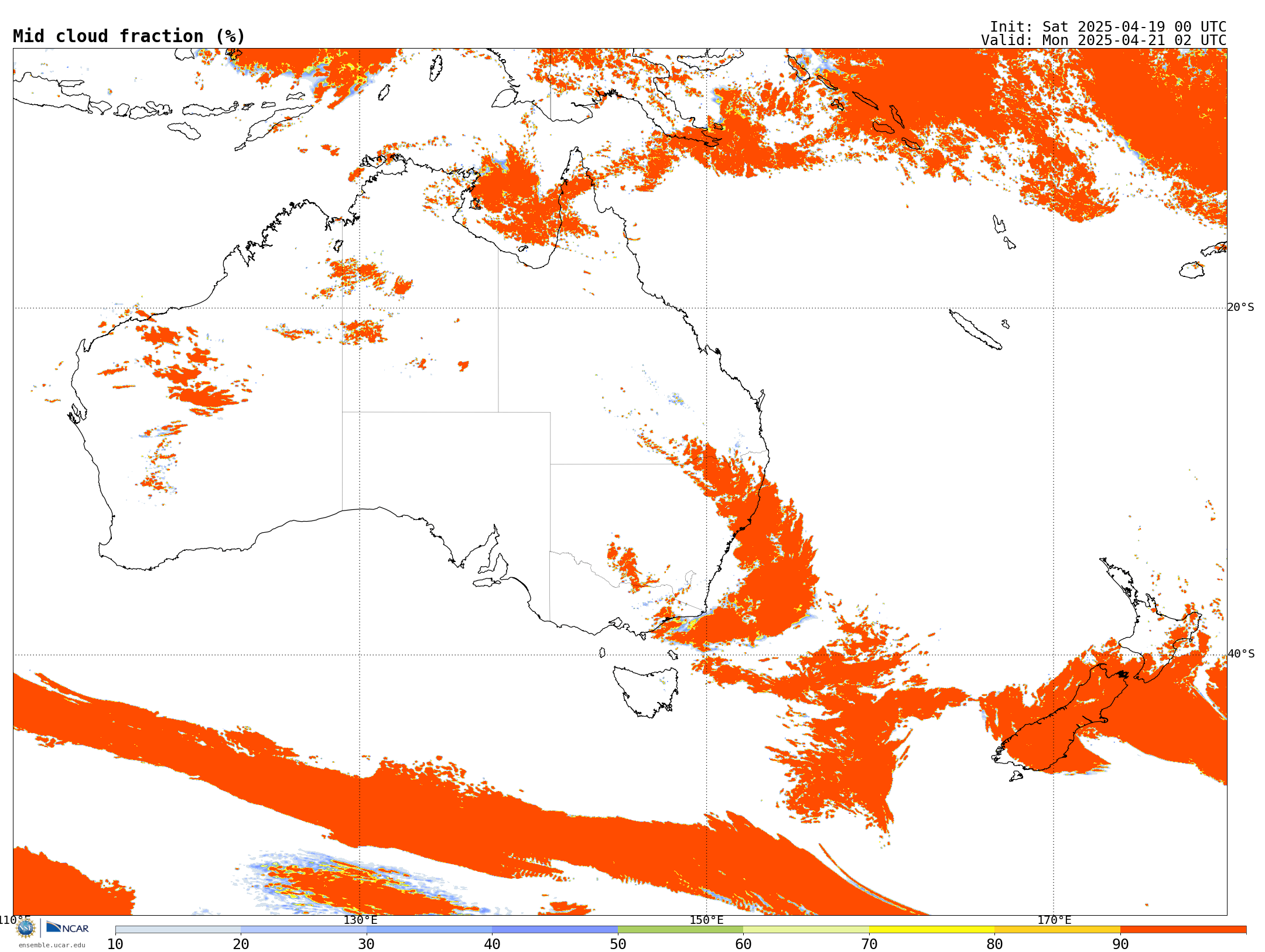The height and width of the screenshot is (952, 1265).
Task: Click the ensemble.ucar.edu text
Action: click(x=52, y=945)
